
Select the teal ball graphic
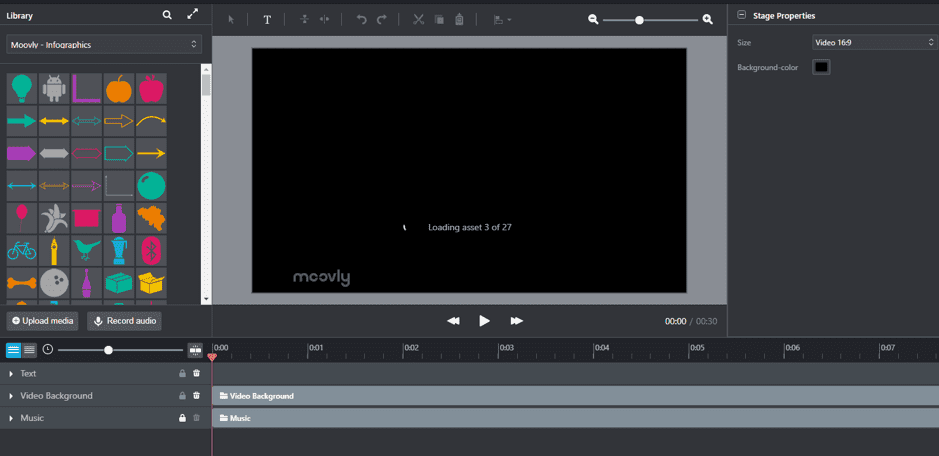(152, 186)
